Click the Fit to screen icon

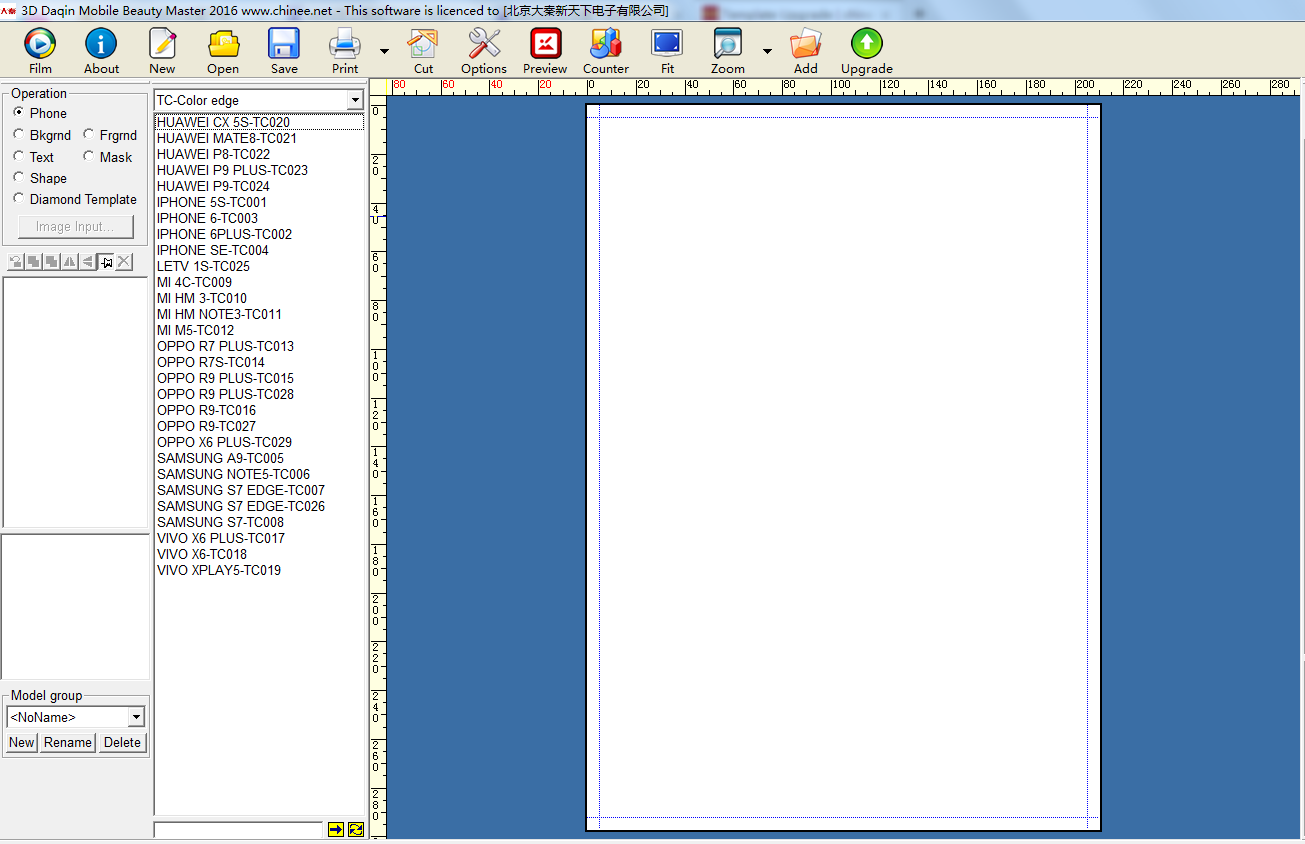[667, 44]
